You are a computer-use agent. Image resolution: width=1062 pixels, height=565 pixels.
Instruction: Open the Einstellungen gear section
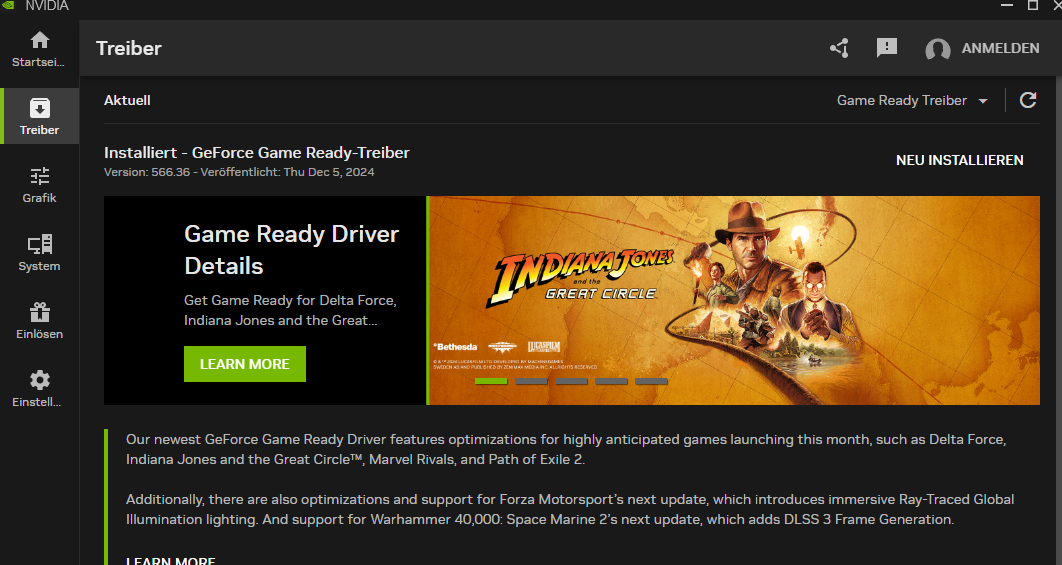[x=39, y=389]
